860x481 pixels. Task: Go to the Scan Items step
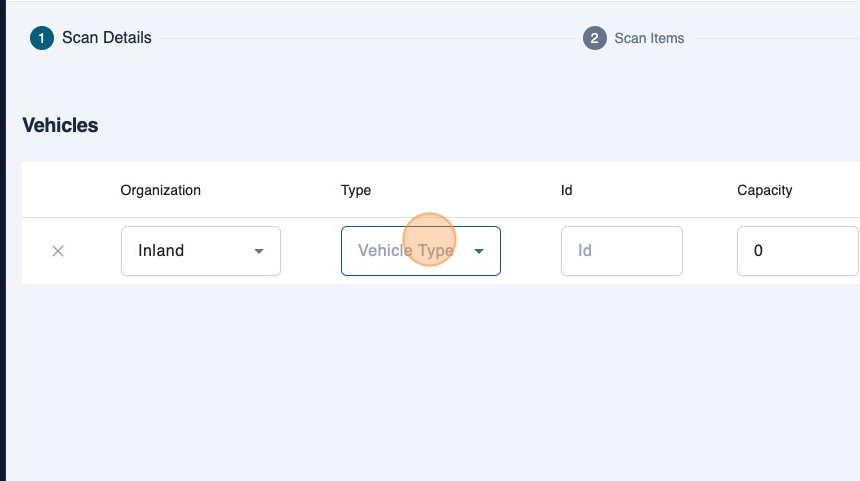649,39
